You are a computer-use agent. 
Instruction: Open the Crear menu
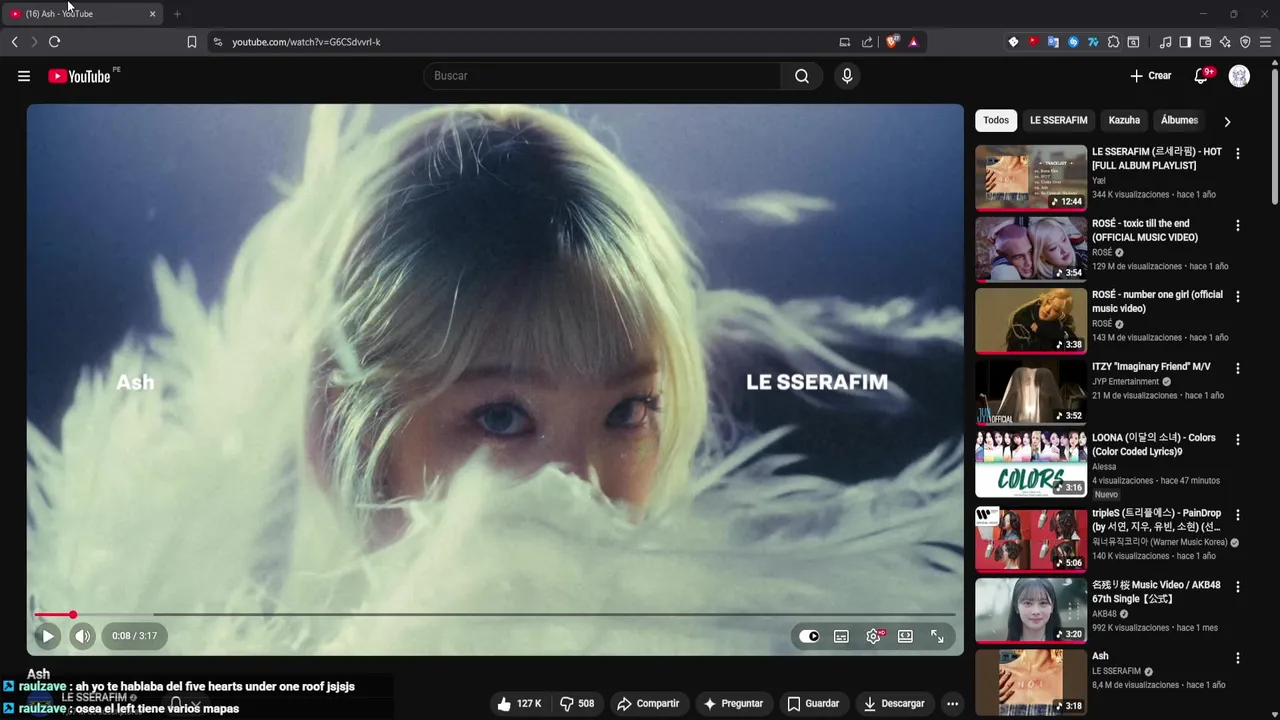[x=1151, y=76]
